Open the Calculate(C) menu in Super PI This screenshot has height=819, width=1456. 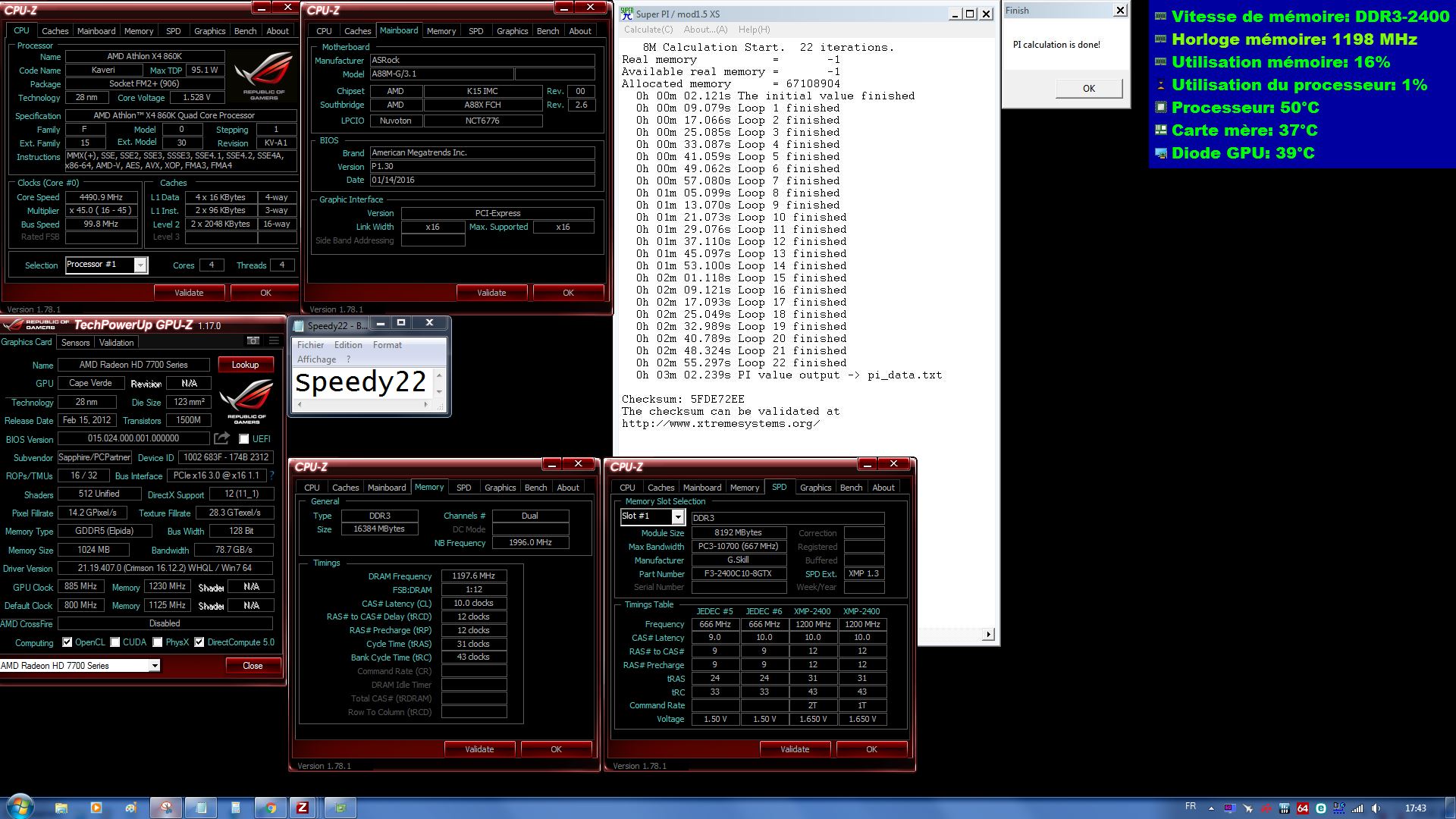[648, 30]
